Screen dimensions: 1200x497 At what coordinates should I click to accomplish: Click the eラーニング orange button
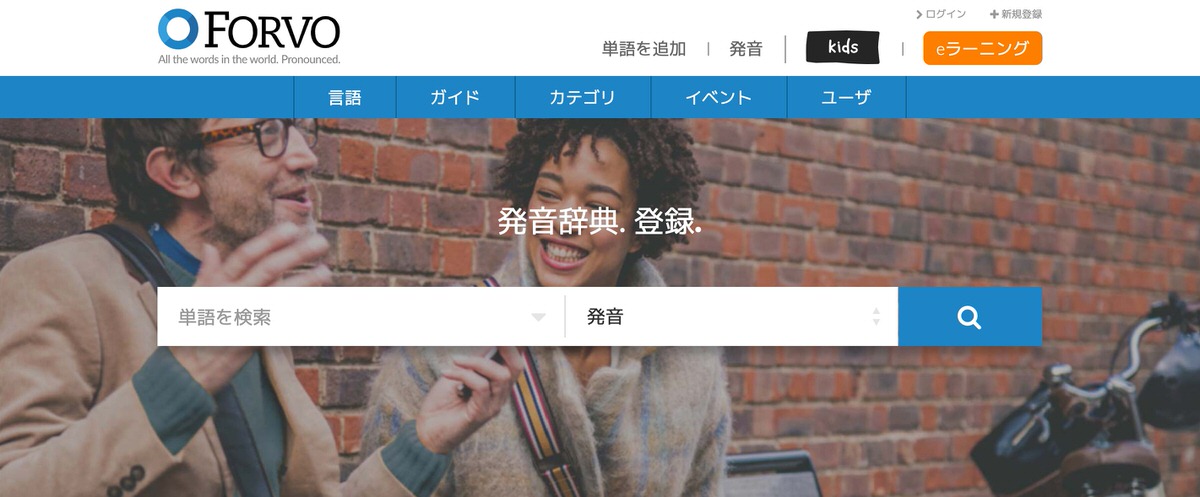point(982,48)
